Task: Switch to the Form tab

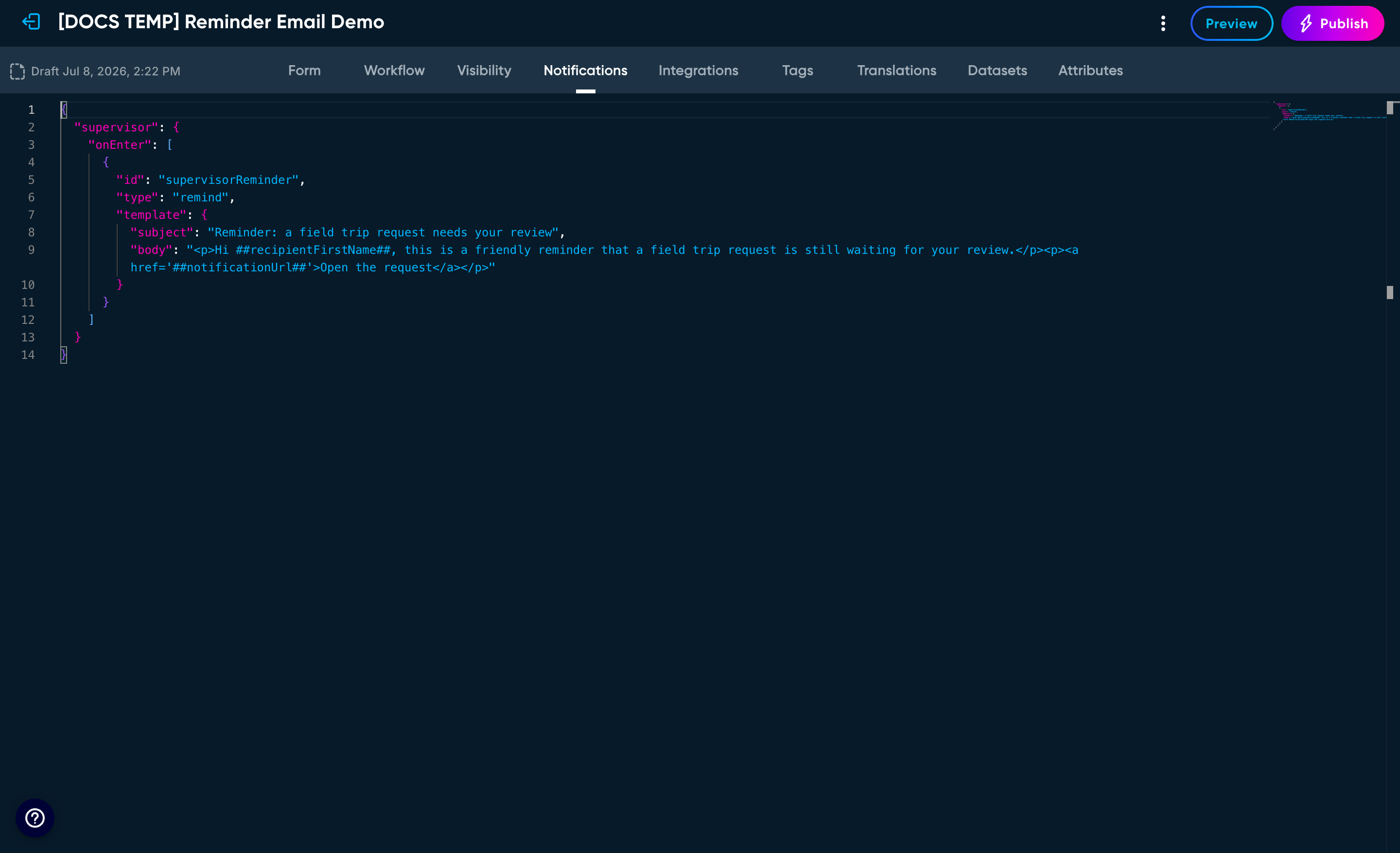Action: pos(304,71)
